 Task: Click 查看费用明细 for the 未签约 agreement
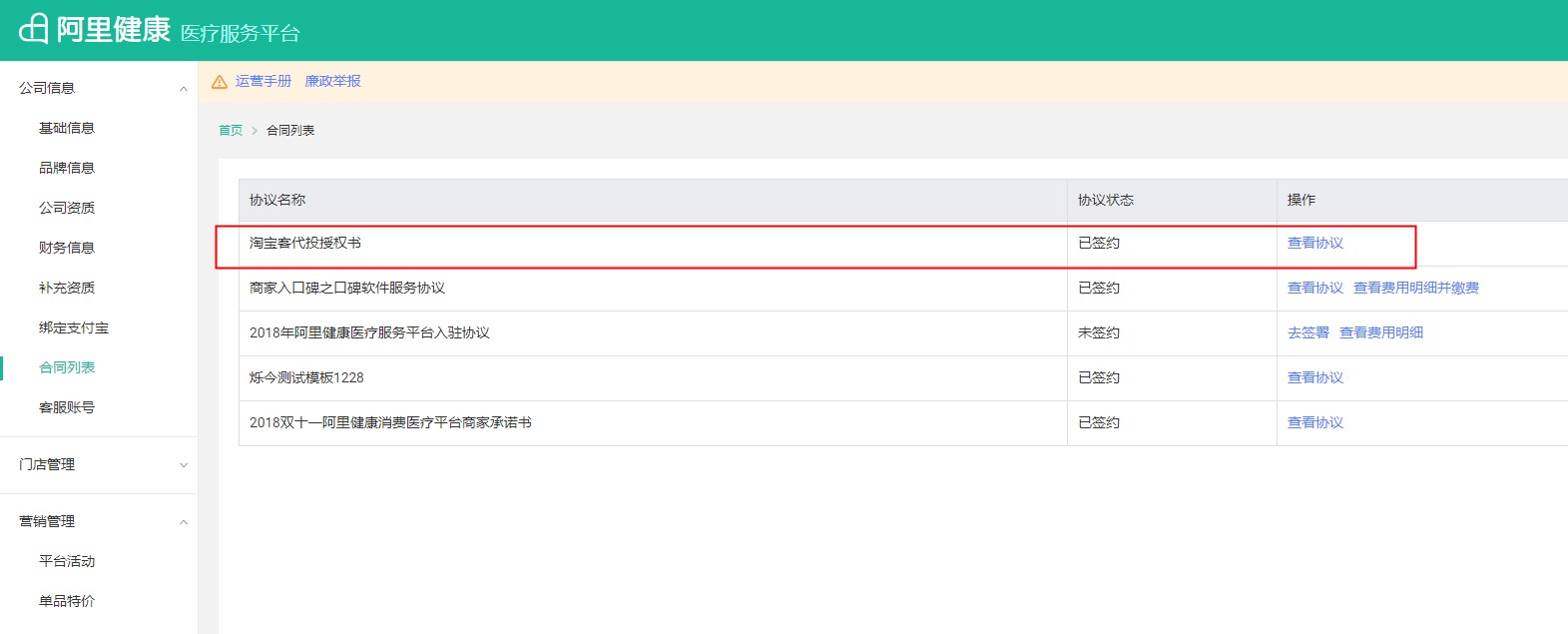pyautogui.click(x=1381, y=332)
